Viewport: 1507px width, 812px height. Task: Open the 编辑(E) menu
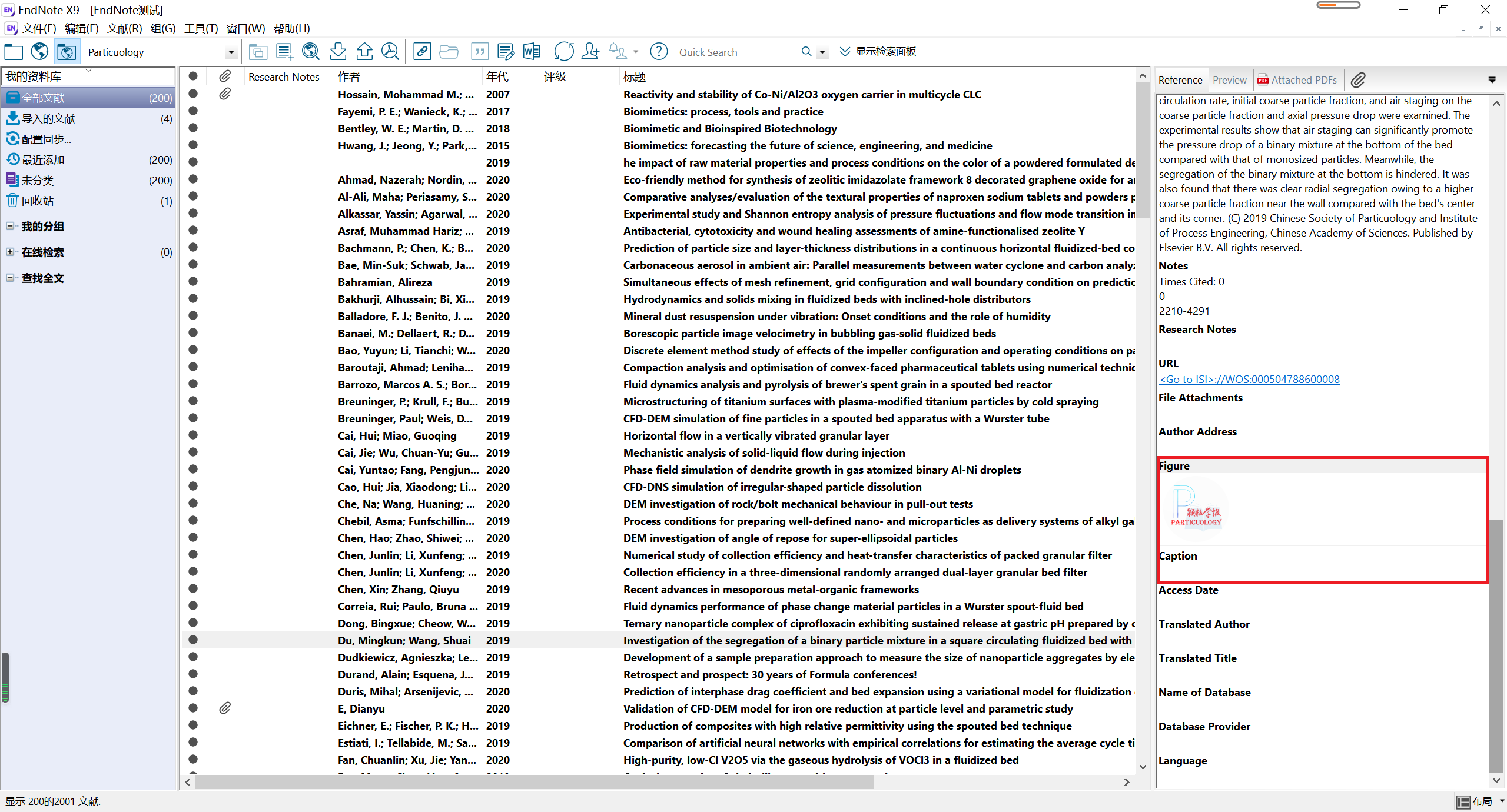point(81,28)
